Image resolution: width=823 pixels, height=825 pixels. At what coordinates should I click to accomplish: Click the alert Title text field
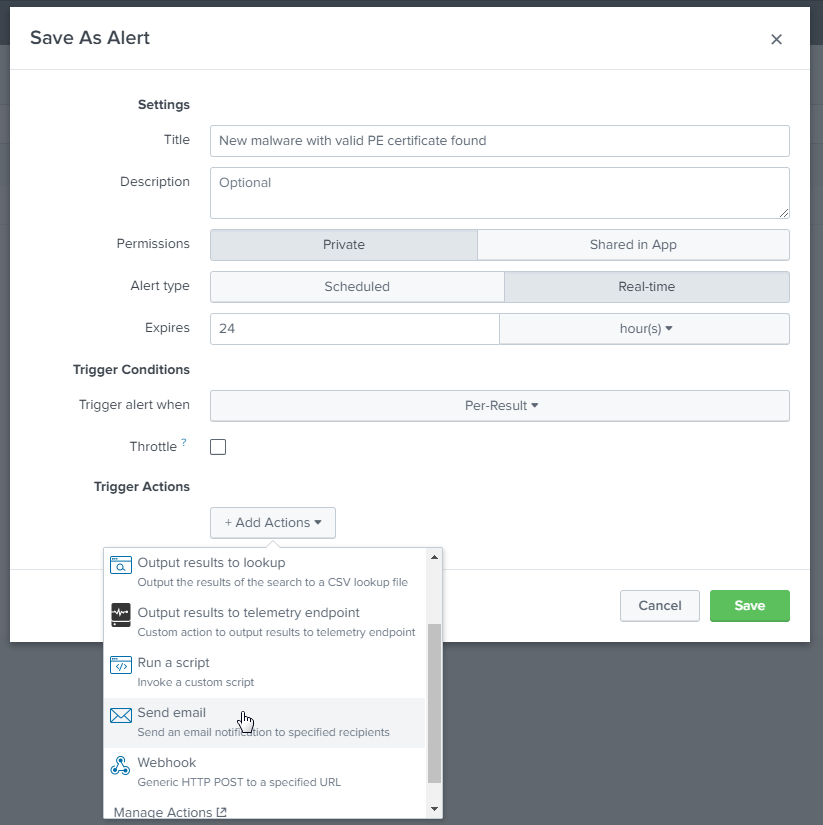tap(499, 140)
